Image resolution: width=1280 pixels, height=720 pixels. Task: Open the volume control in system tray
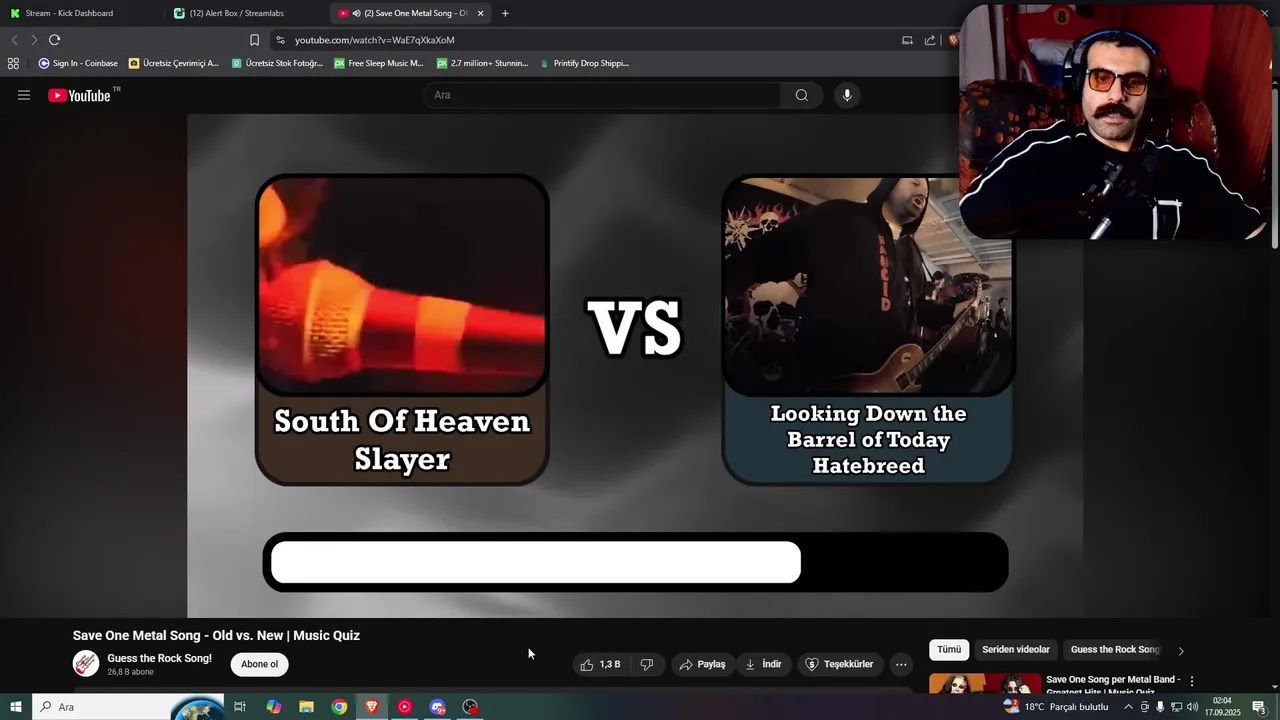(1192, 707)
